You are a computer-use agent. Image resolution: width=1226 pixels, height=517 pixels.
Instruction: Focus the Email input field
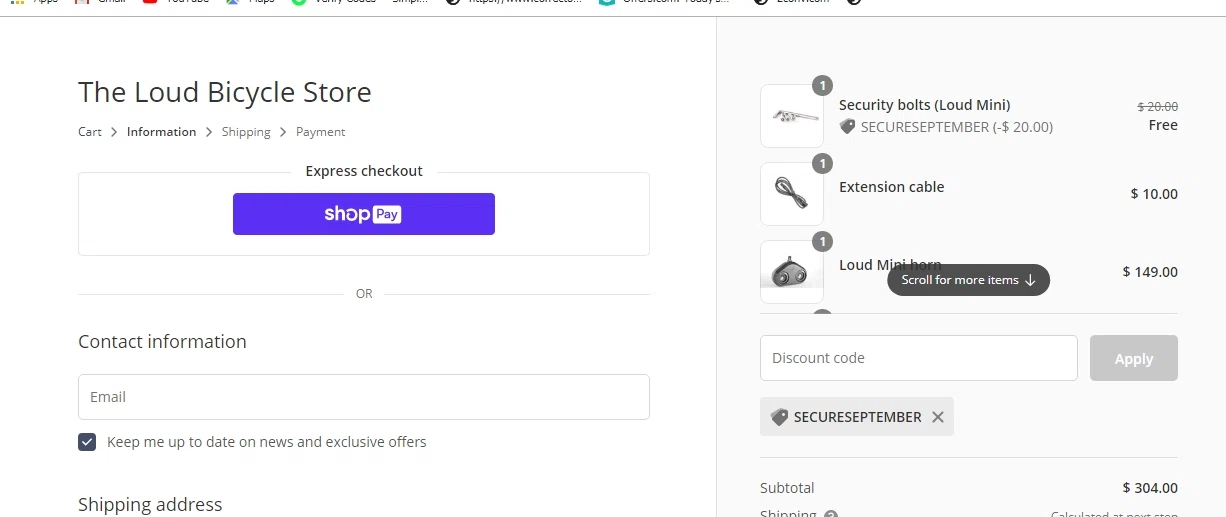pos(364,397)
